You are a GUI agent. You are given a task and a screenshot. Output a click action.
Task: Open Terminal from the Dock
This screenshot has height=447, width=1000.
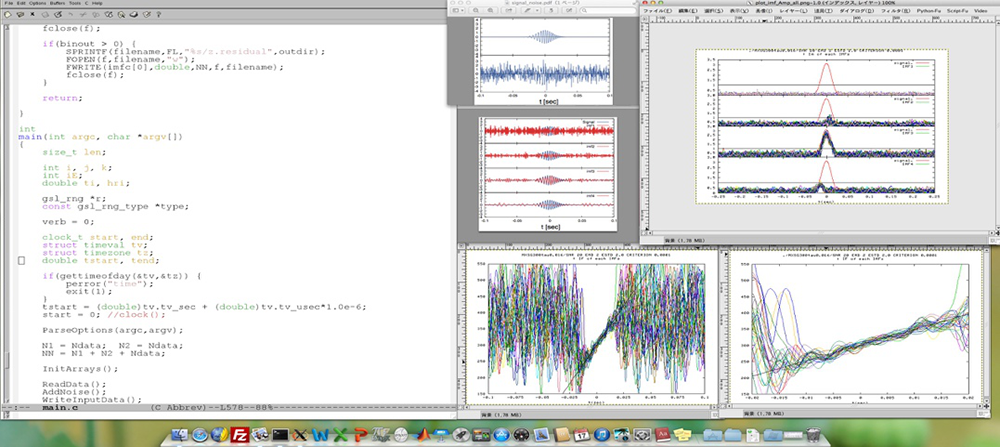click(282, 434)
